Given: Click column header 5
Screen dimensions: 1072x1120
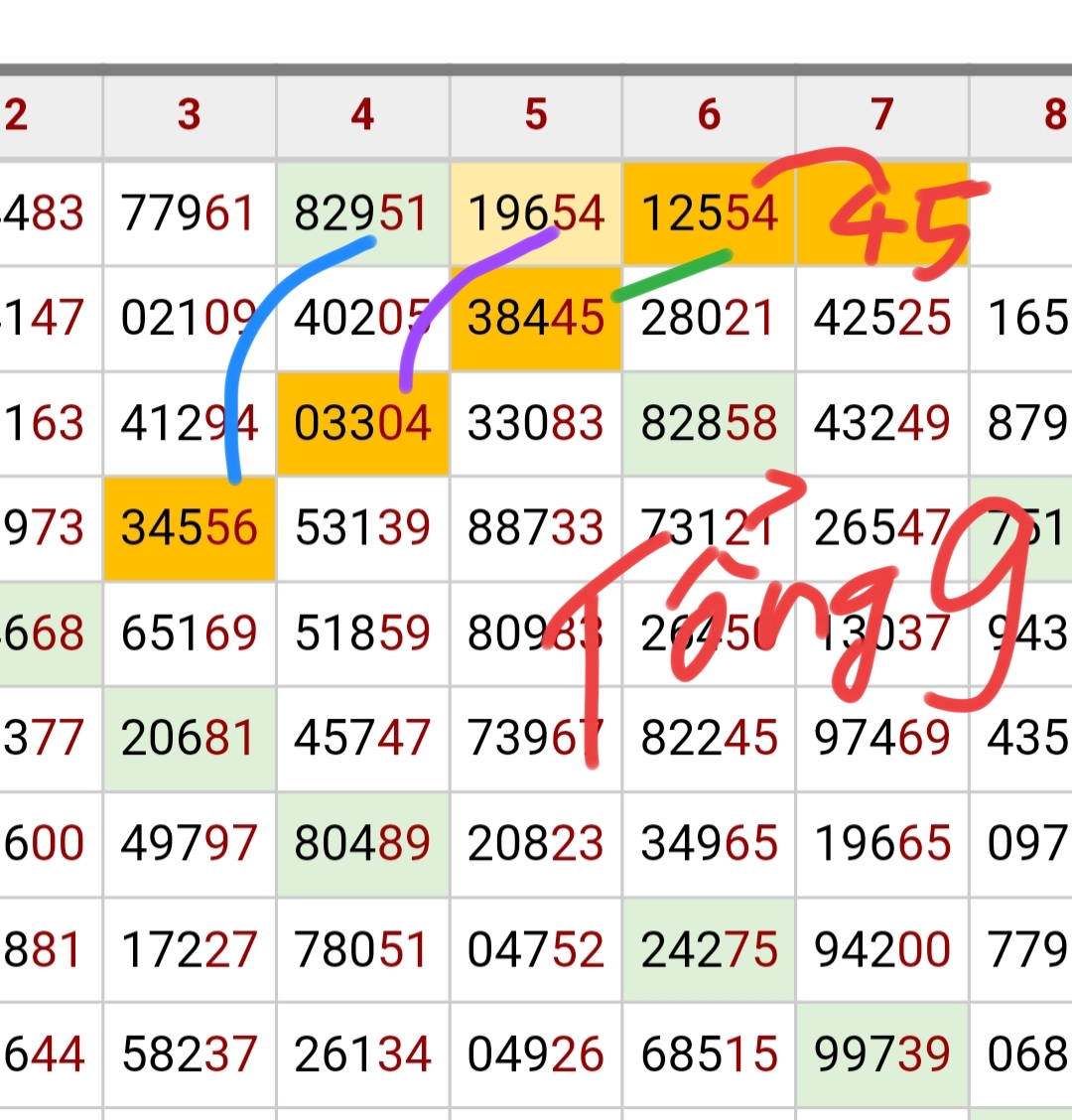Looking at the screenshot, I should [x=536, y=115].
